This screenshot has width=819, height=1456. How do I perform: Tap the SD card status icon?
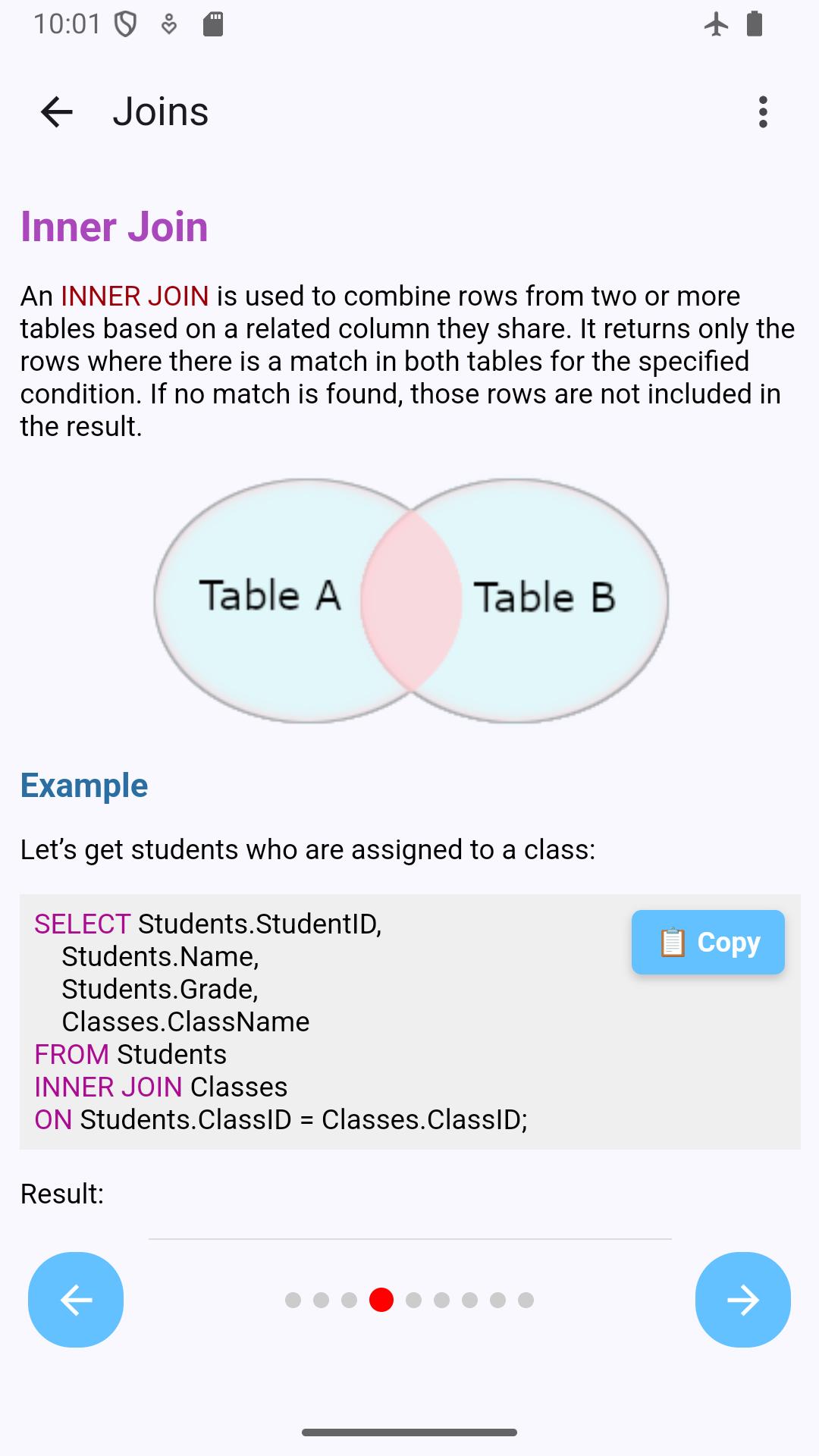point(213,24)
